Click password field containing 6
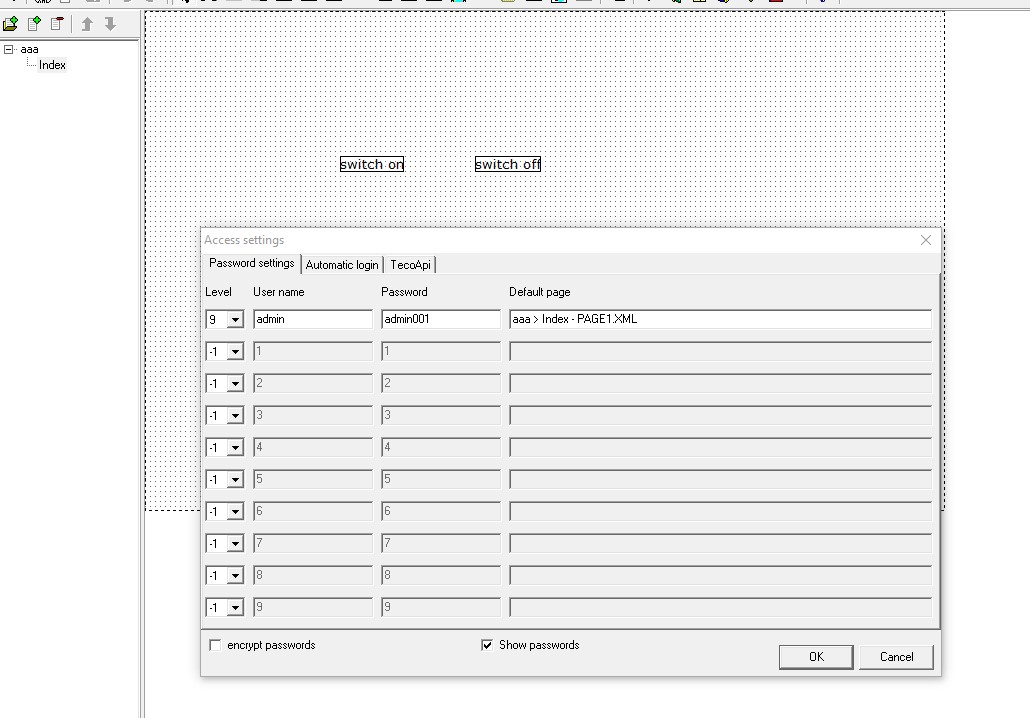1030x718 pixels. coord(441,511)
